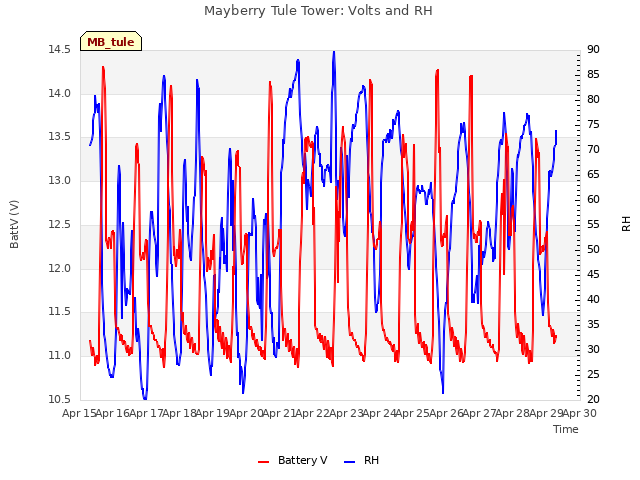This screenshot has height=480, width=640.
Task: Click the Apr 25 date label
Action: [x=413, y=413]
